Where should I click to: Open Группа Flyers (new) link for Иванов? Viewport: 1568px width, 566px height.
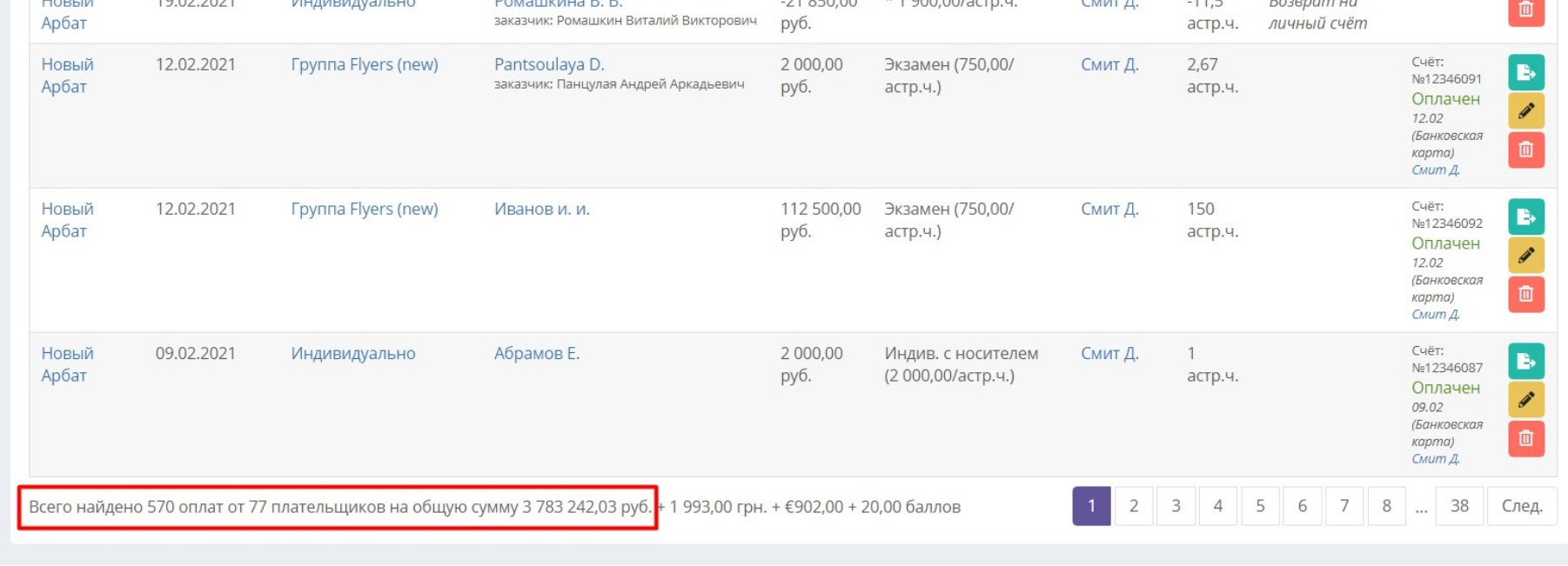[365, 209]
